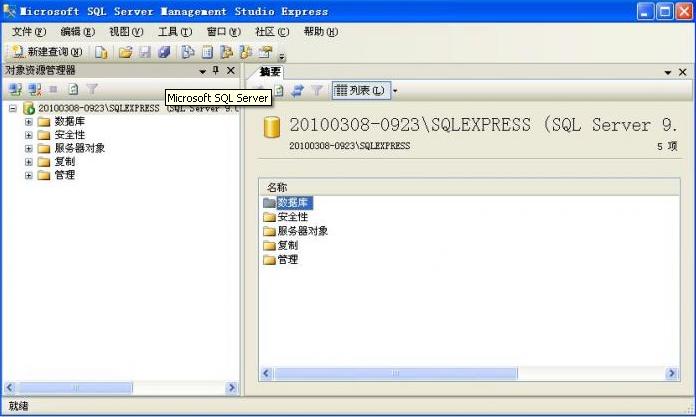This screenshot has height=417, width=696.
Task: Click the right scroll arrow of the summary list
Action: 672,373
